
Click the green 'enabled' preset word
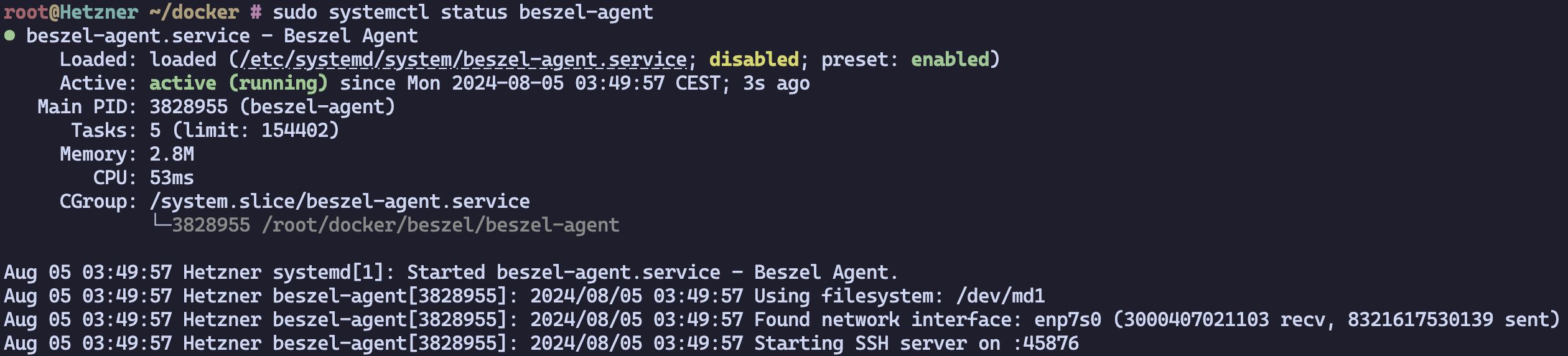point(950,60)
